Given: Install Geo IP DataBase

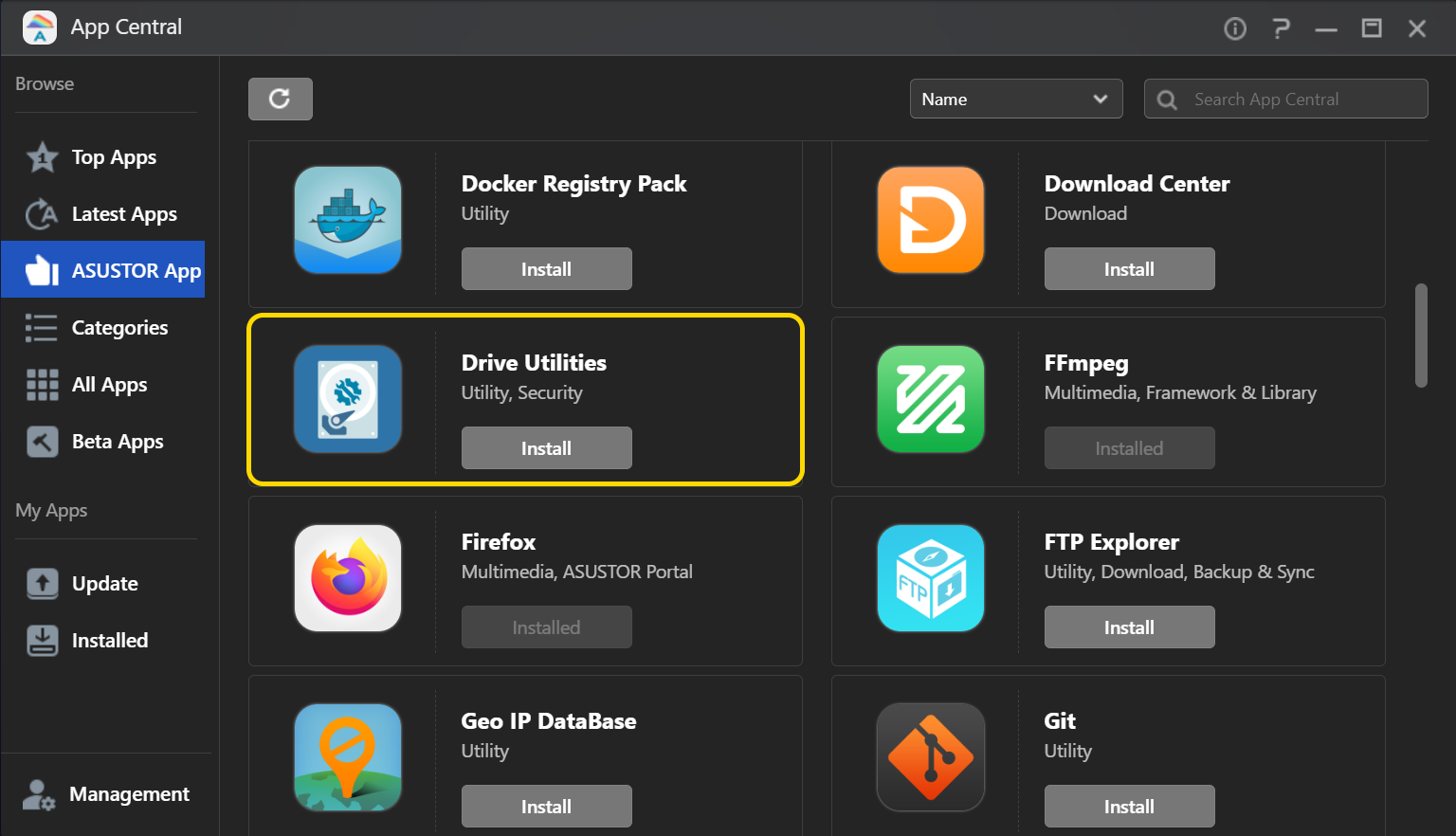Looking at the screenshot, I should (x=547, y=807).
